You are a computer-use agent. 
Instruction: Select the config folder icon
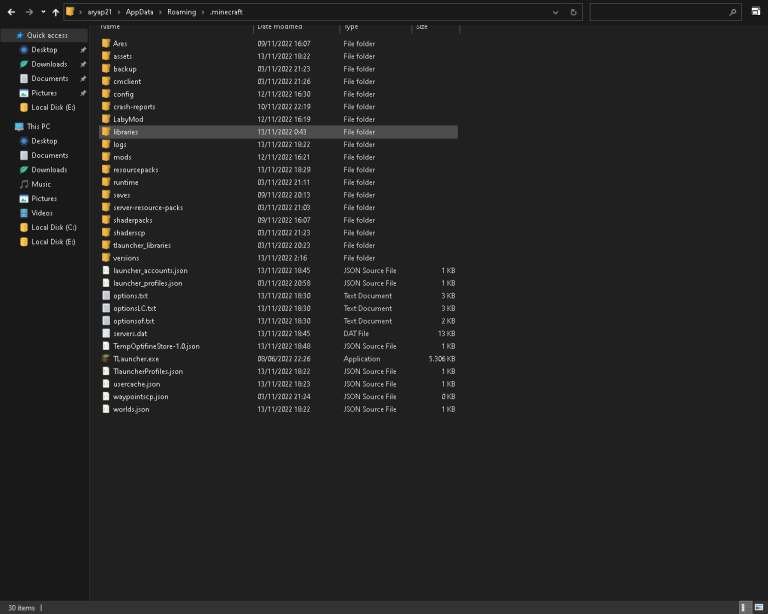tap(106, 94)
